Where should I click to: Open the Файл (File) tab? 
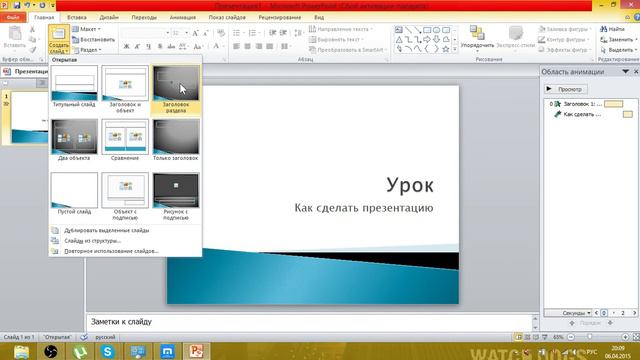(x=13, y=17)
